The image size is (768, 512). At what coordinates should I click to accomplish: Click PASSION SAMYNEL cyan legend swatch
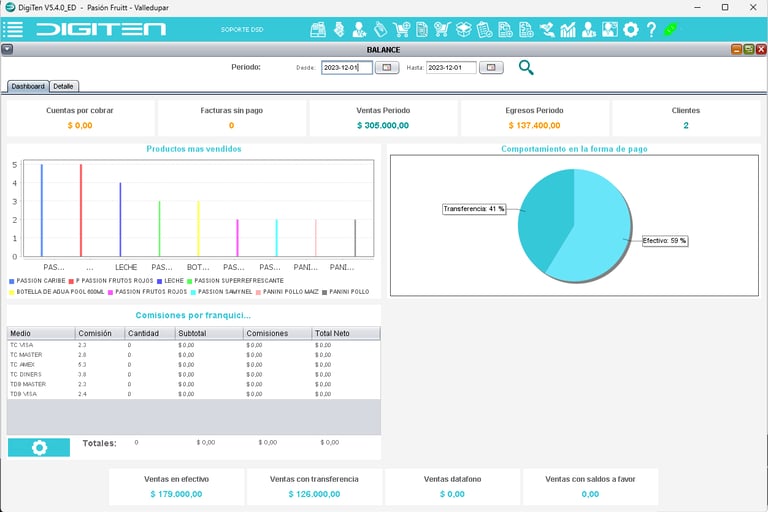193,292
